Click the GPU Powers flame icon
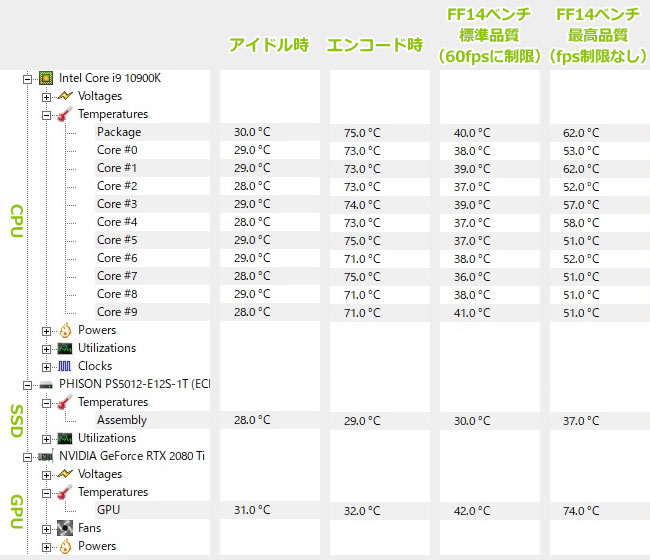Screen dimensions: 650x560 [65, 546]
